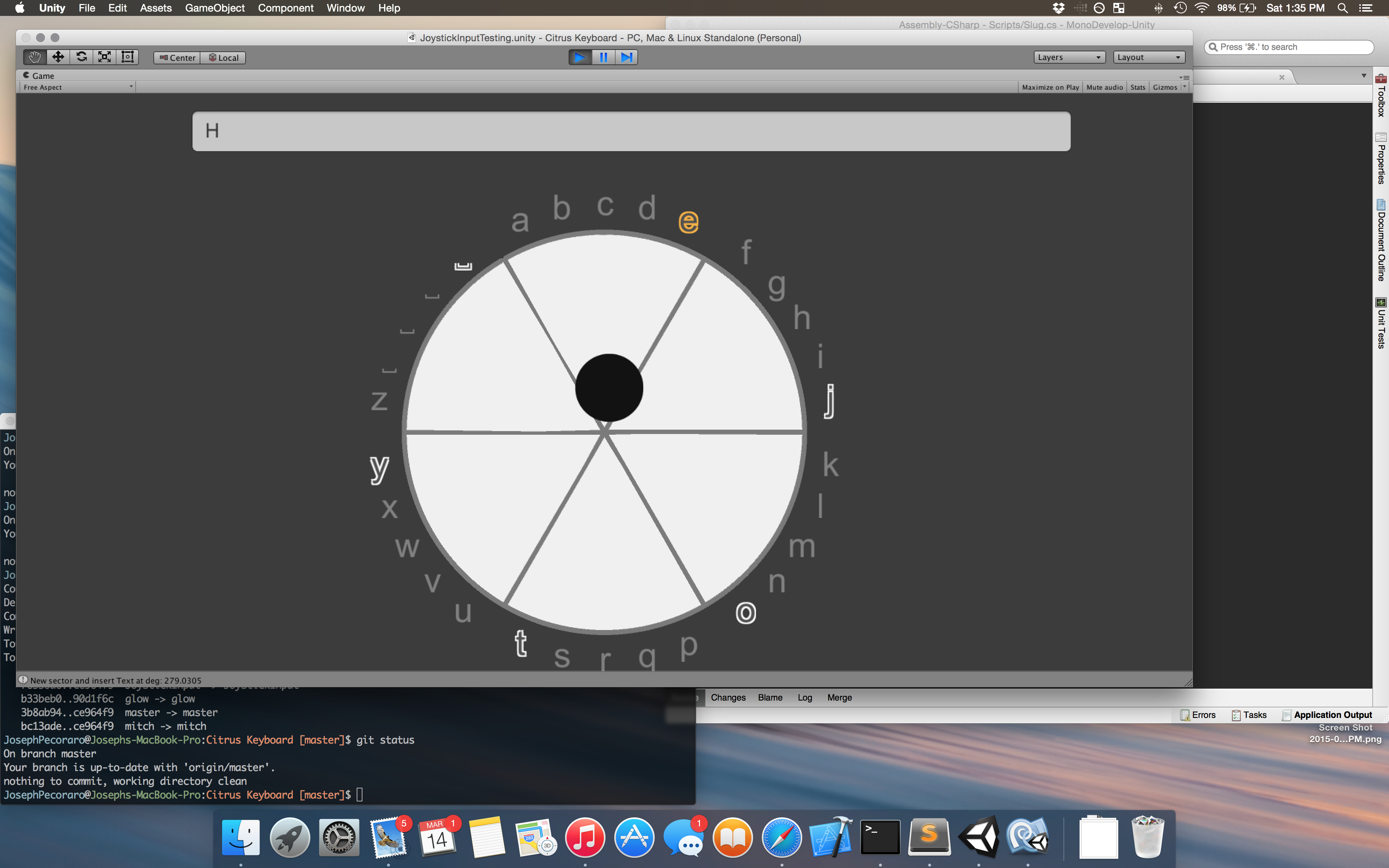1389x868 pixels.
Task: Click the text field showing H
Action: pyautogui.click(x=631, y=131)
